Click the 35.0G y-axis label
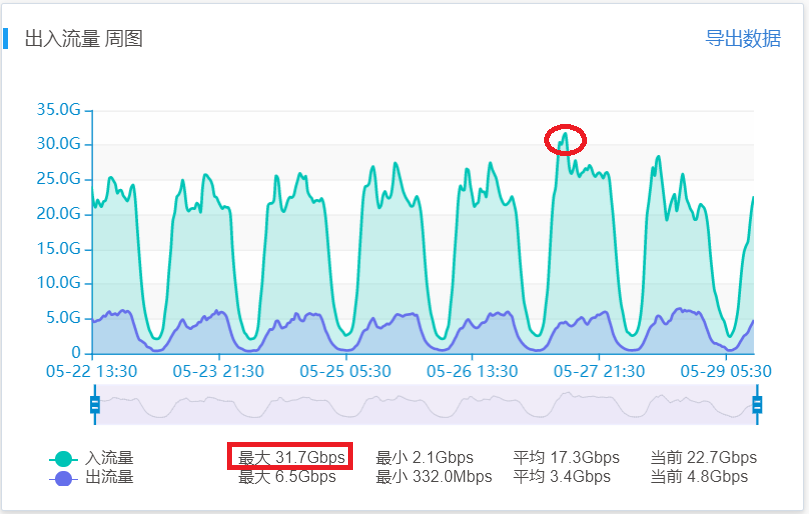The height and width of the screenshot is (514, 809). tap(58, 110)
